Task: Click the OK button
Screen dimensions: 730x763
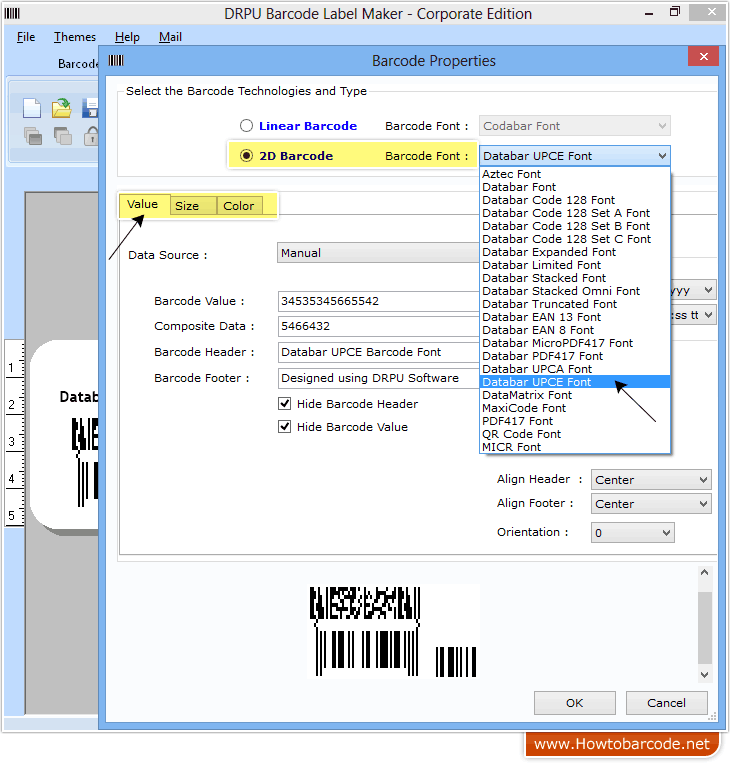Action: [x=575, y=703]
